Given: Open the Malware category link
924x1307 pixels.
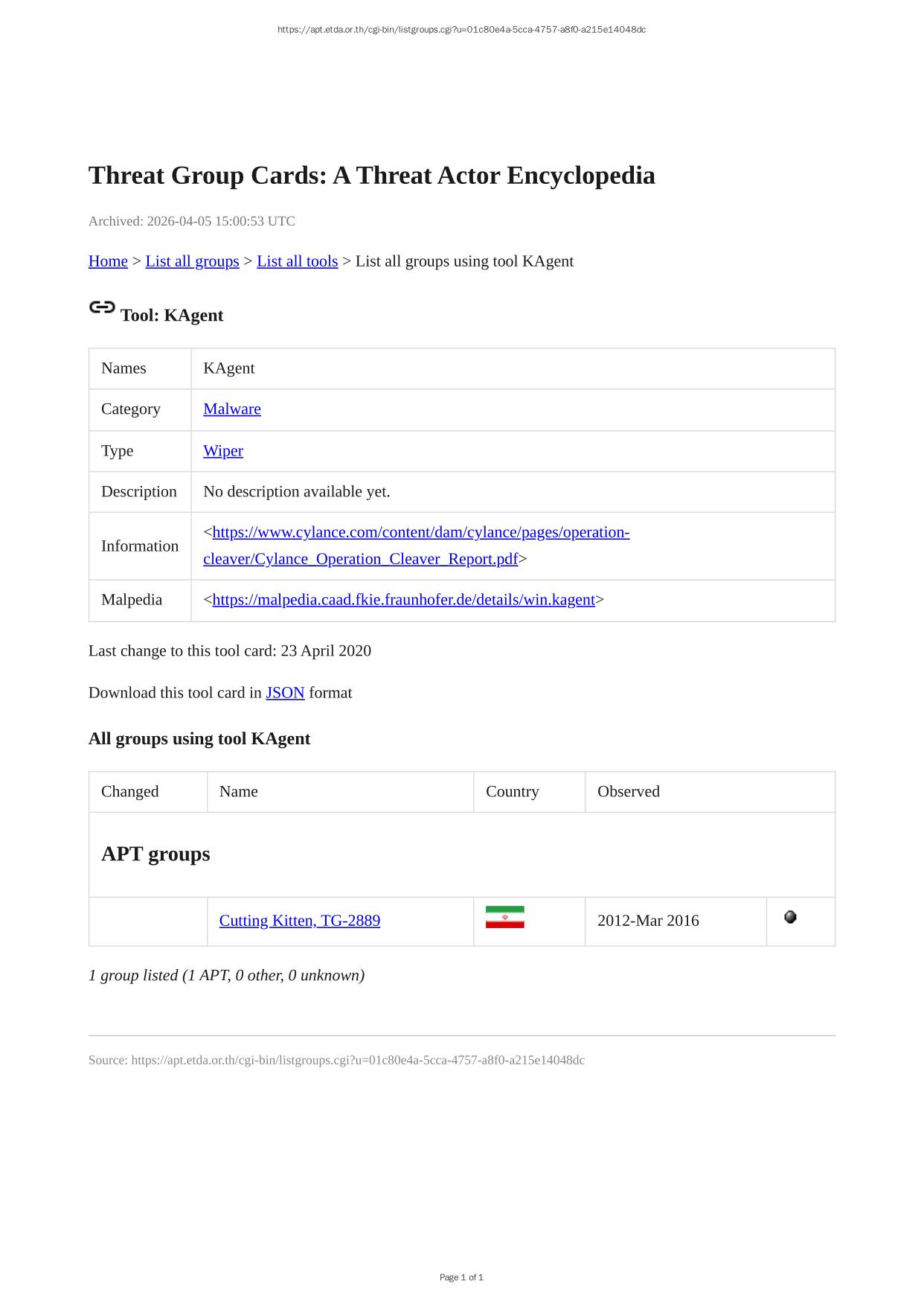Looking at the screenshot, I should tap(231, 409).
